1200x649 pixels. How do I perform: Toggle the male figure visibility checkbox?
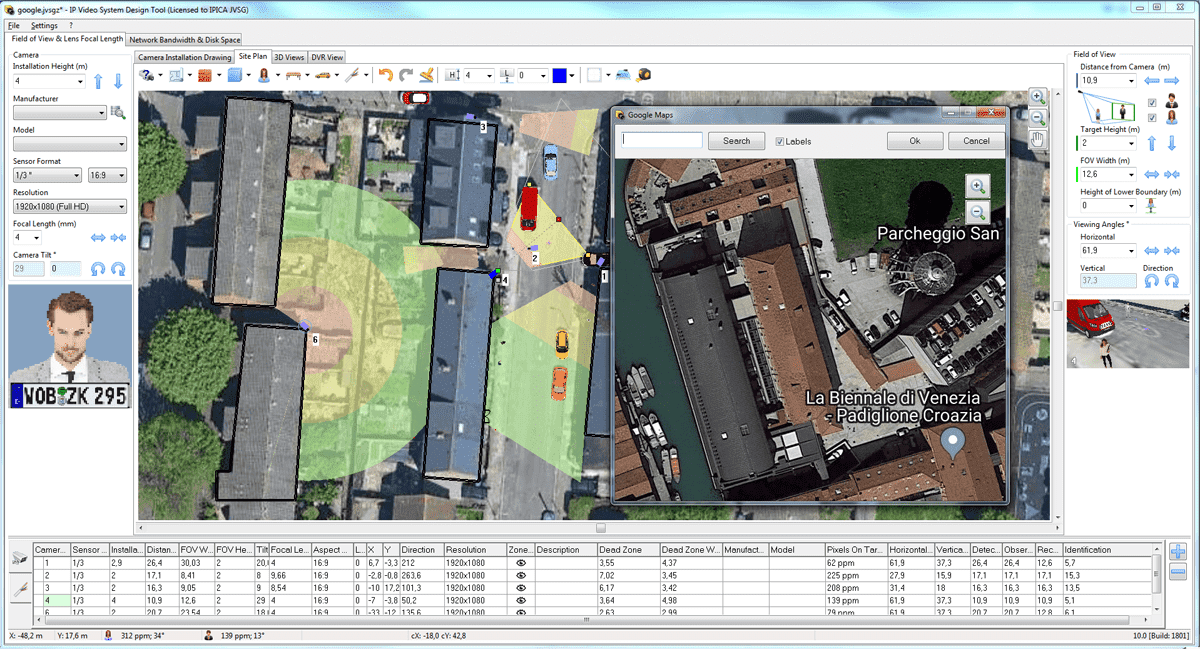(1152, 103)
